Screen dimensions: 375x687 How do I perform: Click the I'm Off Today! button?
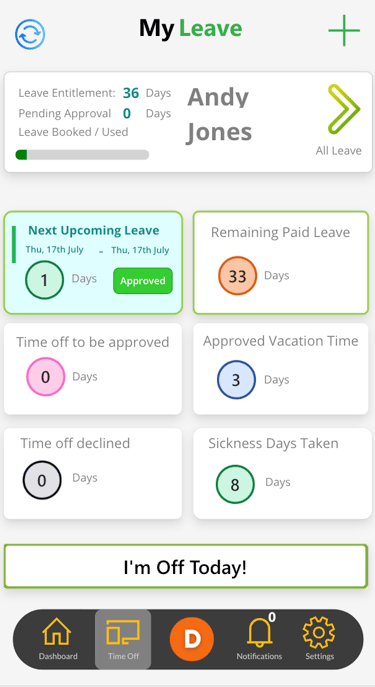pos(186,566)
